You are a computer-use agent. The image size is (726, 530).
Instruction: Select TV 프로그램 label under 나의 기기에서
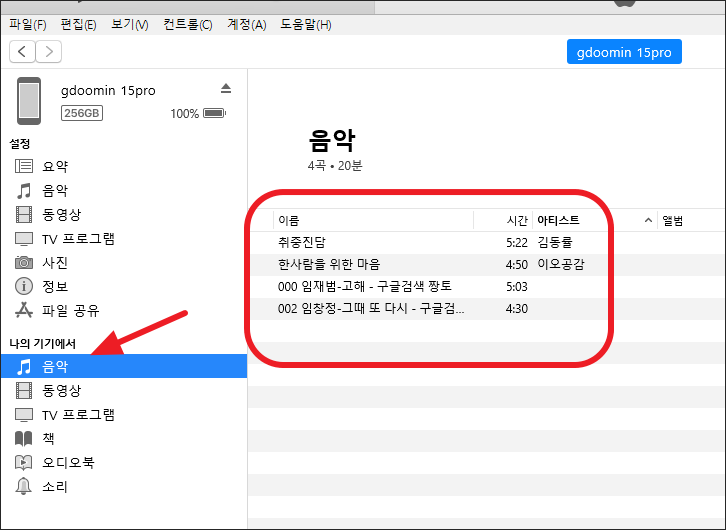point(78,415)
